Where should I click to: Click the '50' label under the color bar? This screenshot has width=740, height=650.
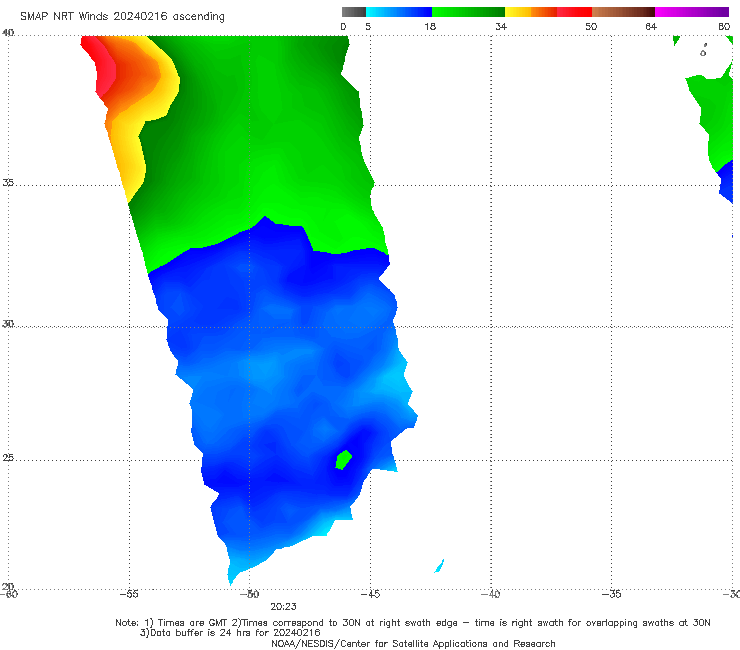coord(591,26)
